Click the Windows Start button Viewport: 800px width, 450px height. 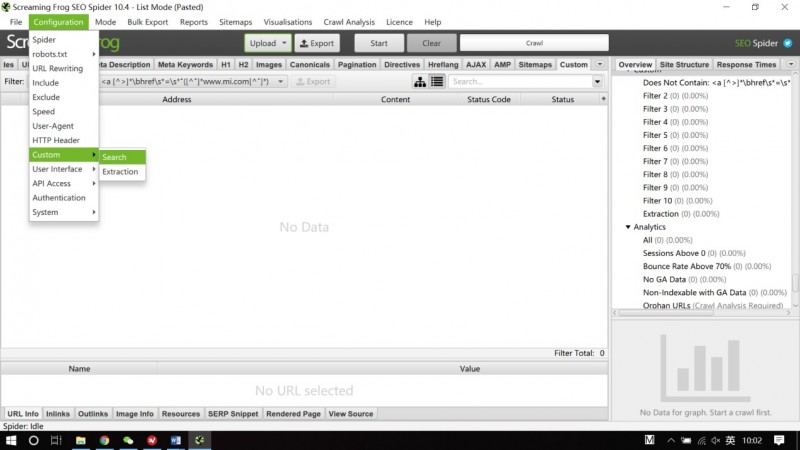point(10,440)
